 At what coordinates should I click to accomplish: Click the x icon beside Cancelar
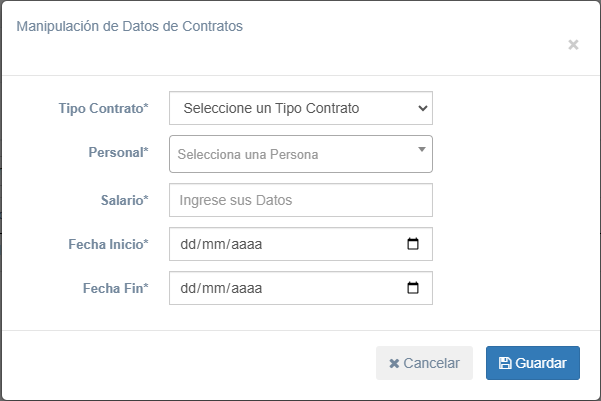click(394, 363)
